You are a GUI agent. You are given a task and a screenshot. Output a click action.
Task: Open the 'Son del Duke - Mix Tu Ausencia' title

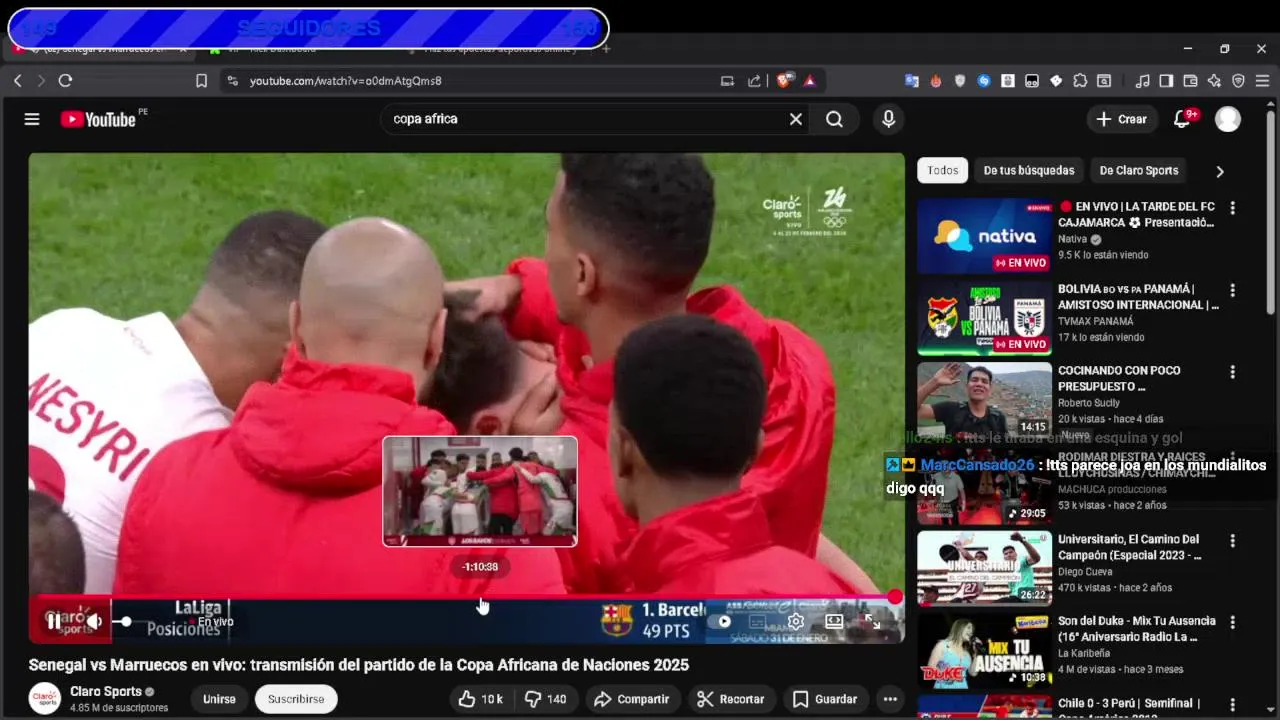click(x=1137, y=629)
